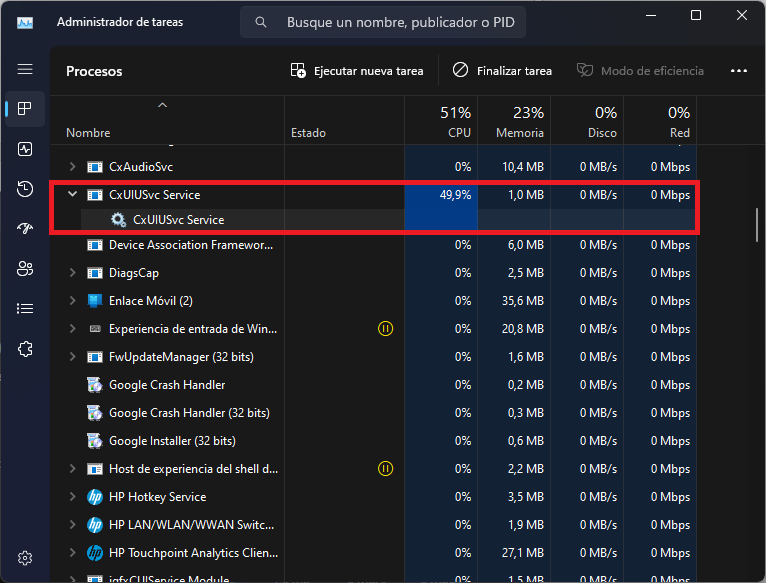This screenshot has width=766, height=583.
Task: Click the 49,9% CPU value cell
Action: pyautogui.click(x=441, y=195)
